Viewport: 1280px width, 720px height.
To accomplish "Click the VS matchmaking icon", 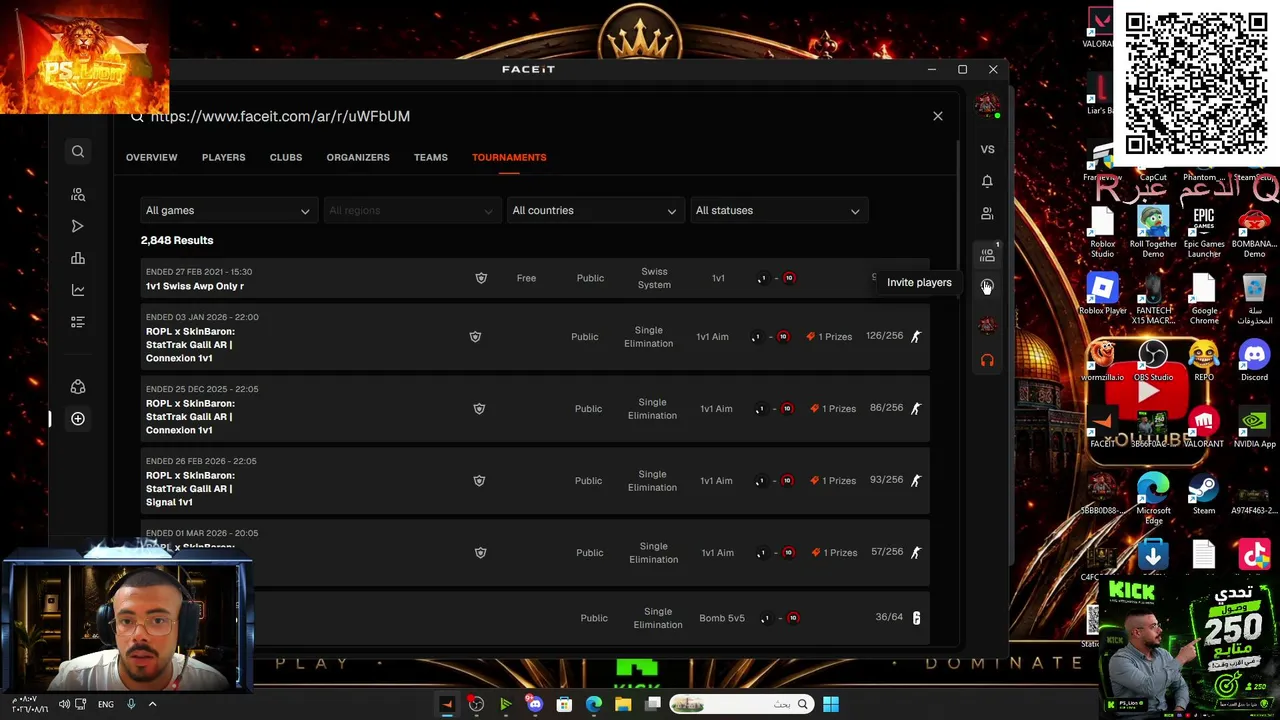I will point(987,149).
